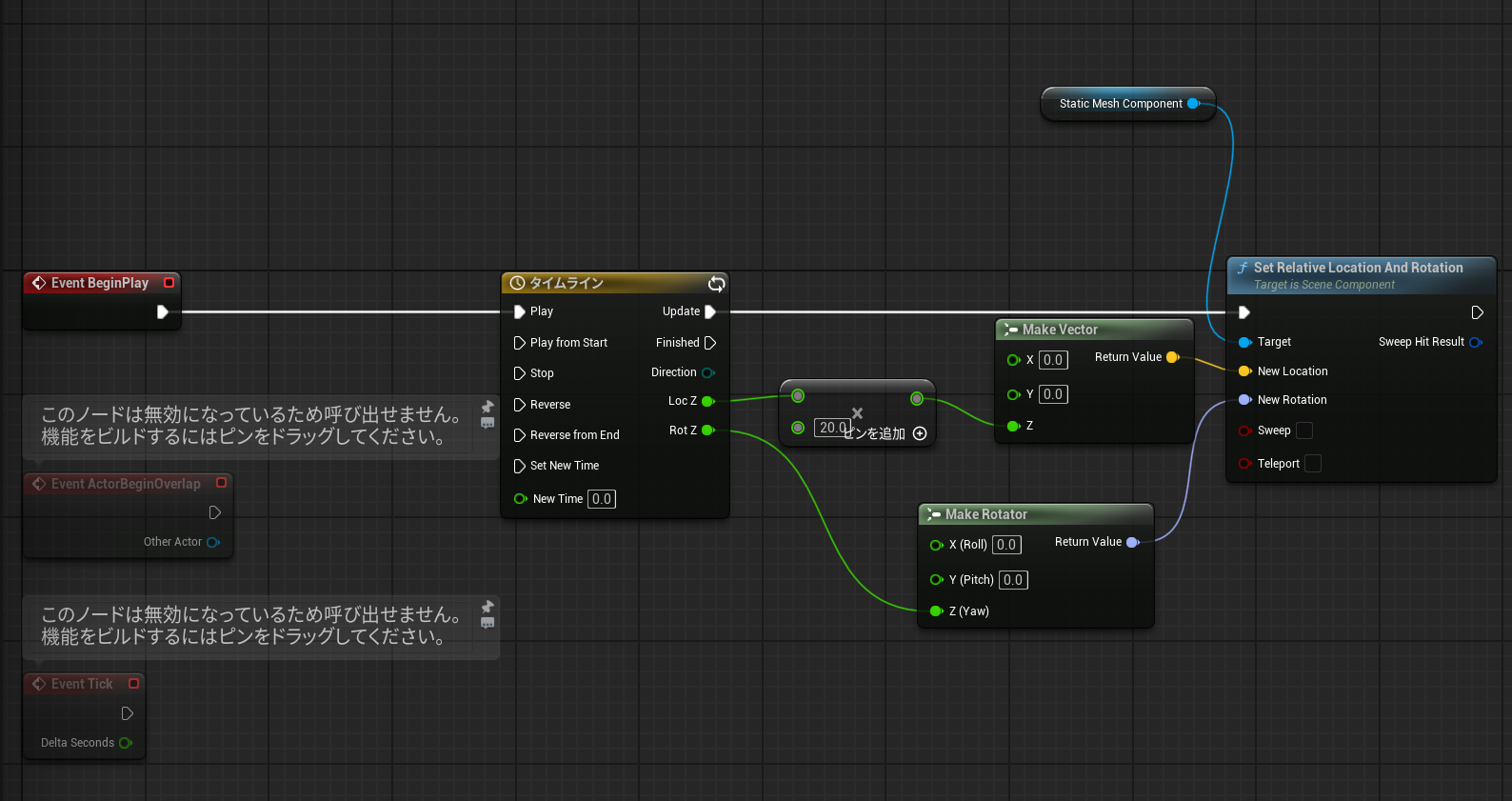The height and width of the screenshot is (801, 1512).
Task: Enable the Teleport checkbox
Action: click(x=1313, y=464)
